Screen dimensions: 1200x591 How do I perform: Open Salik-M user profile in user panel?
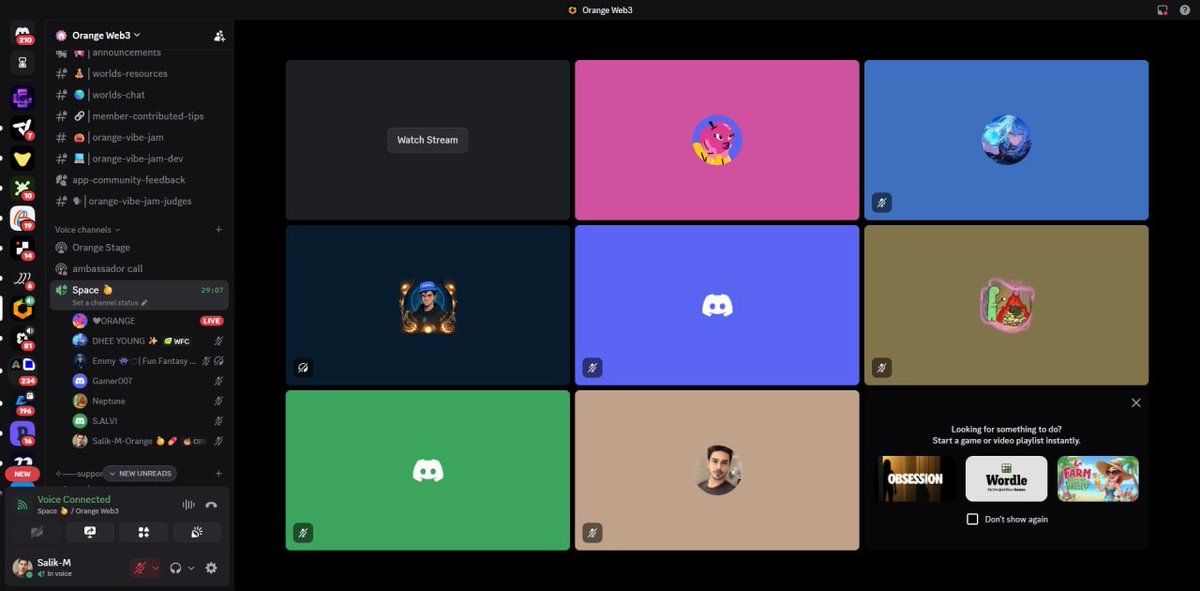click(x=66, y=568)
